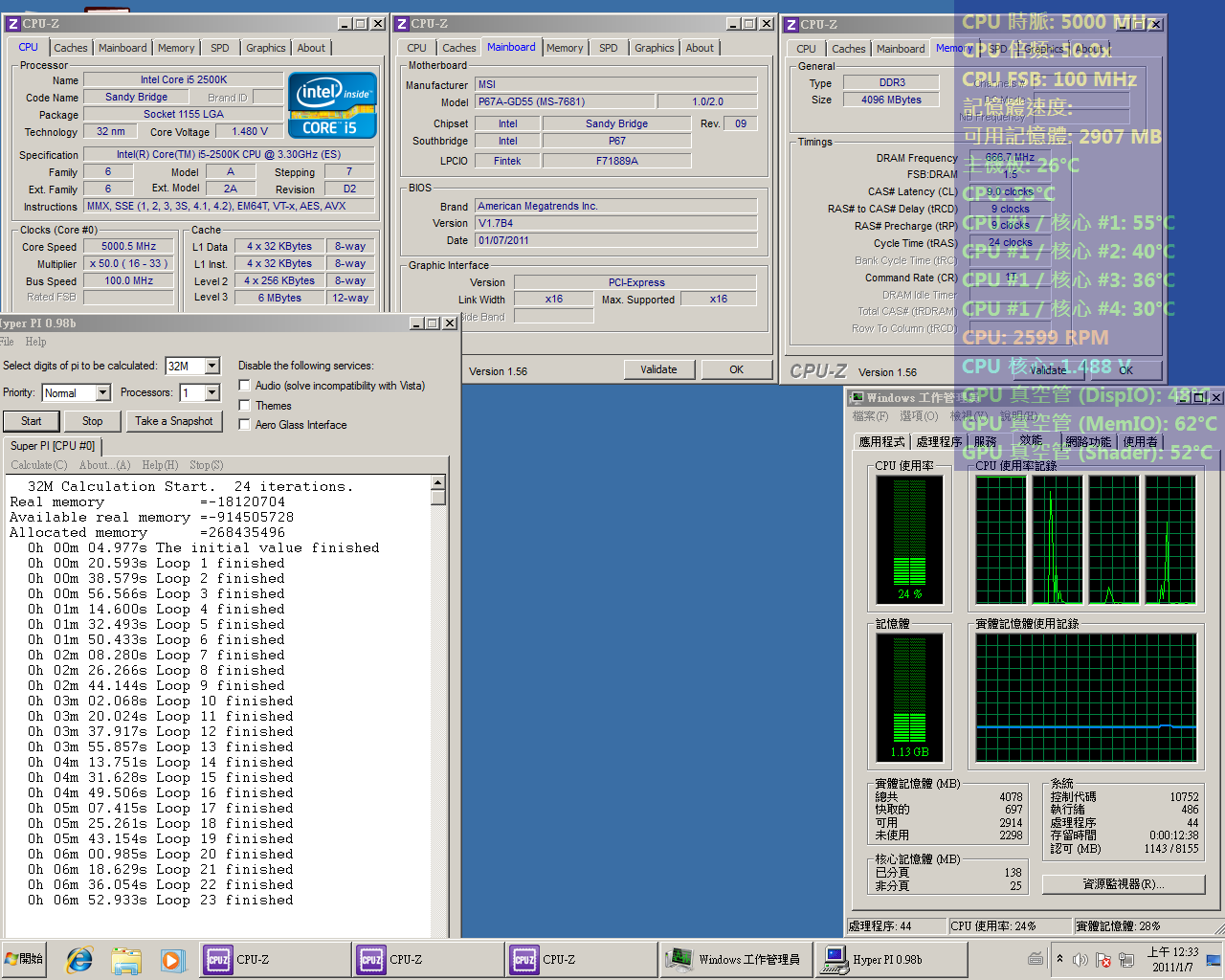Screen dimensions: 1225x980
Task: Open the Stop(S) menu in Super PI
Action: click(x=206, y=465)
